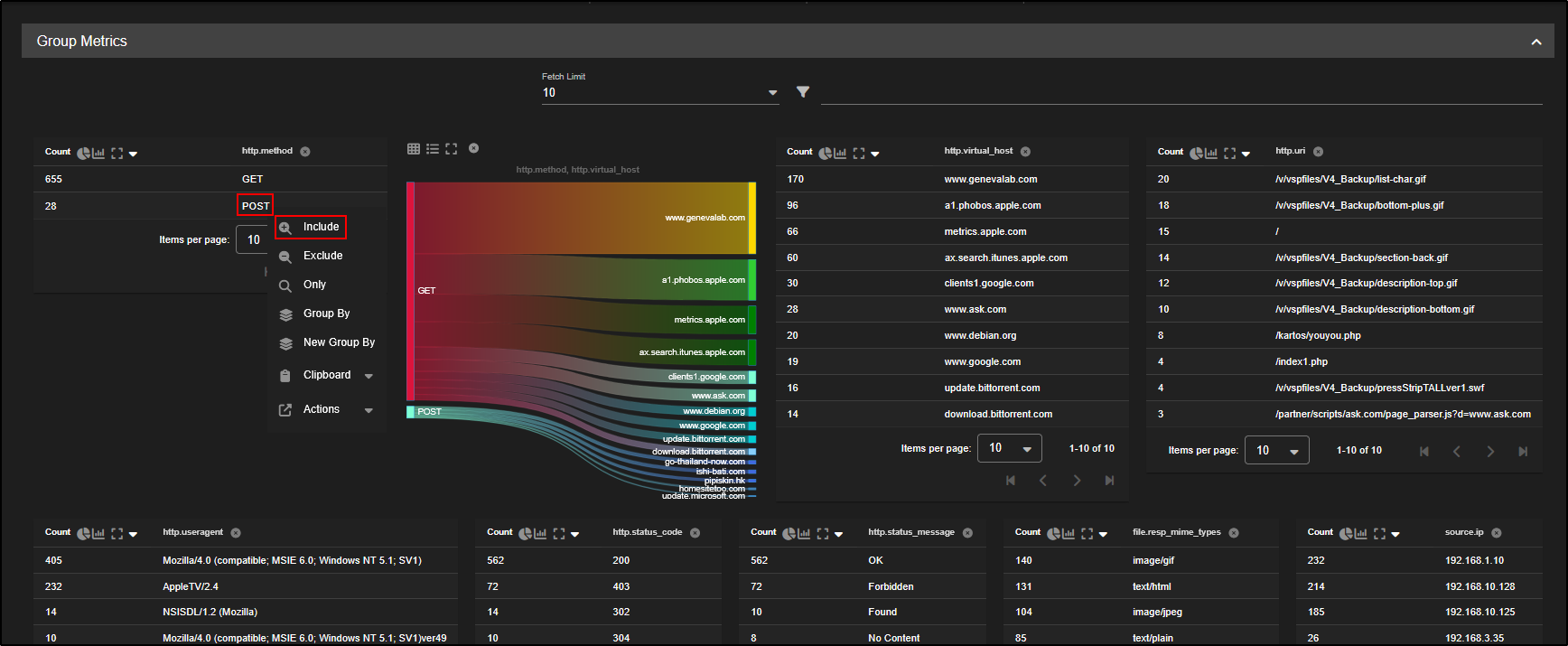
Task: Expand the Clipboard submenu
Action: click(x=369, y=376)
